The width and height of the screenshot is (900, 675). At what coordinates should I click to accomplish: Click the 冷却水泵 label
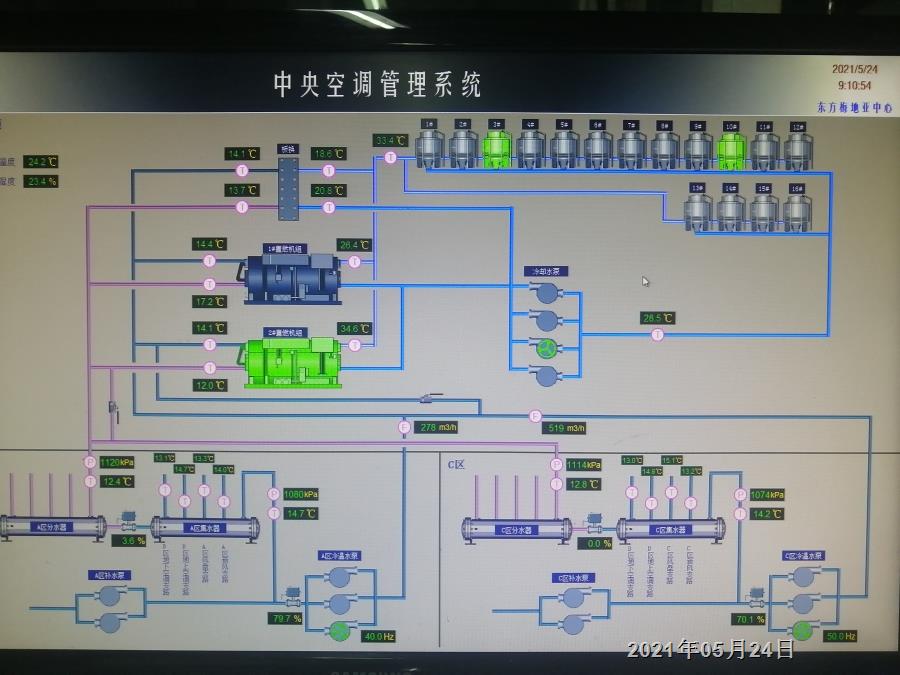coord(546,271)
